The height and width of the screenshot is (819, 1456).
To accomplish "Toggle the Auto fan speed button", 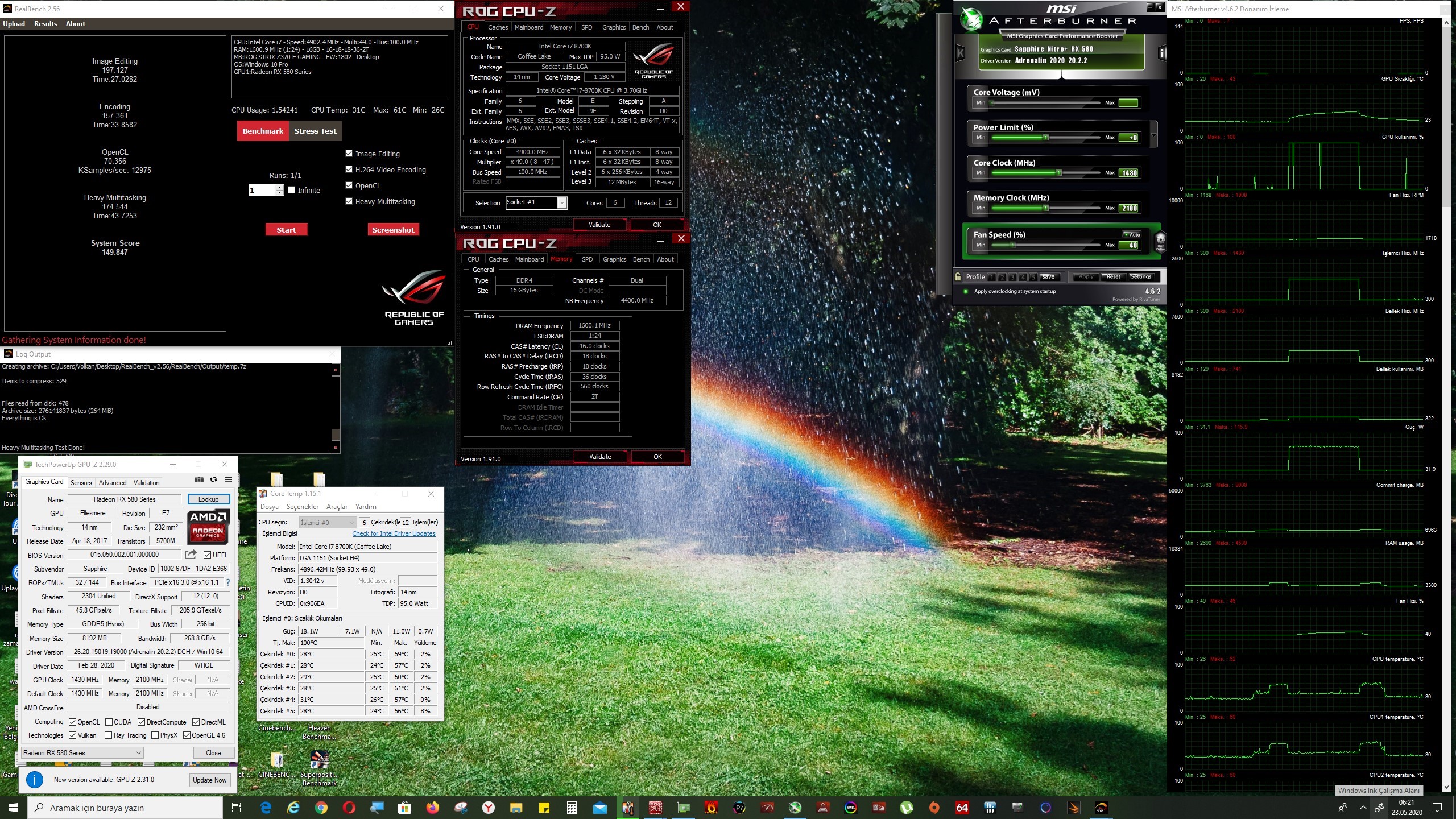I will (x=1132, y=234).
